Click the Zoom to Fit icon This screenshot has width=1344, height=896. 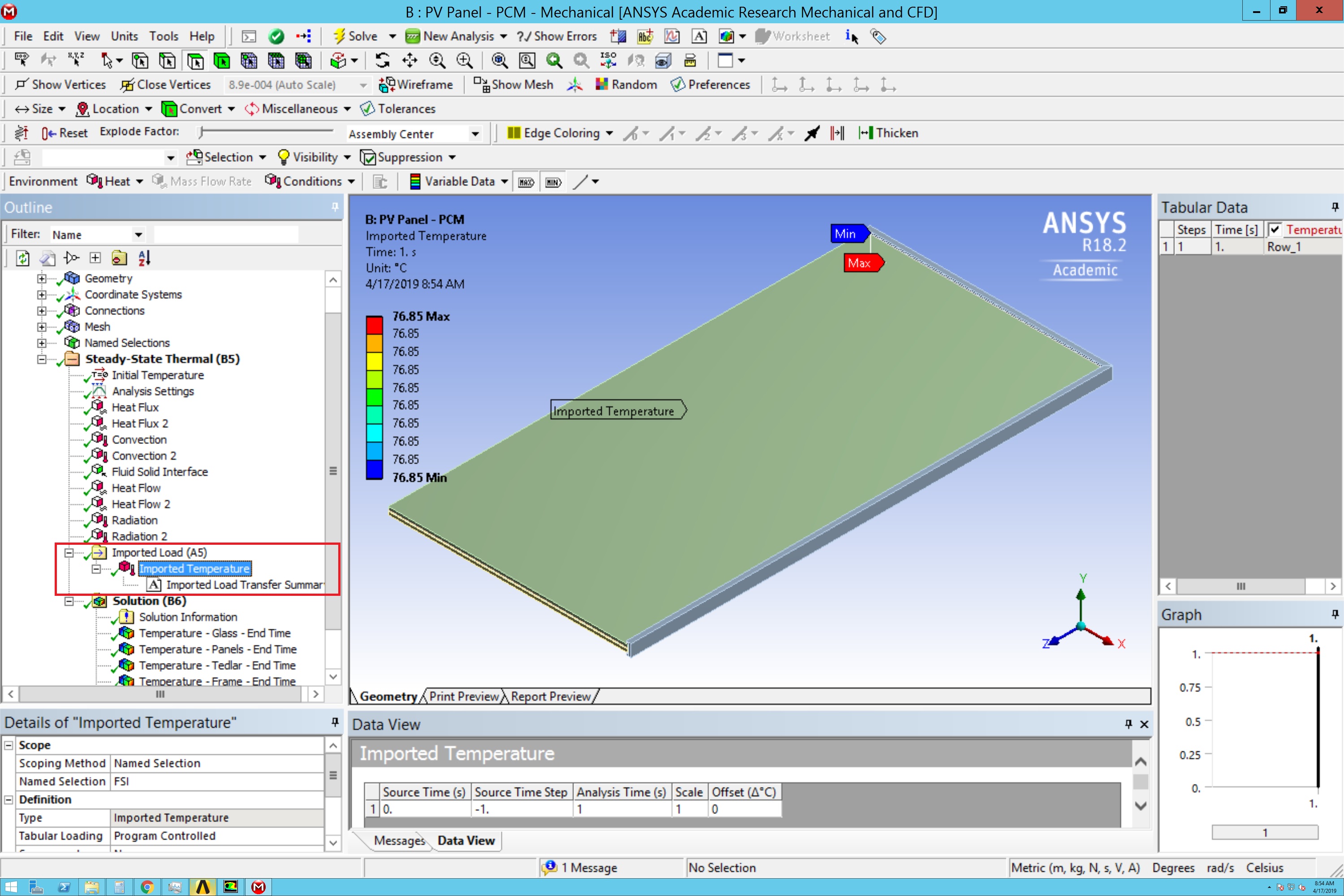coord(500,60)
